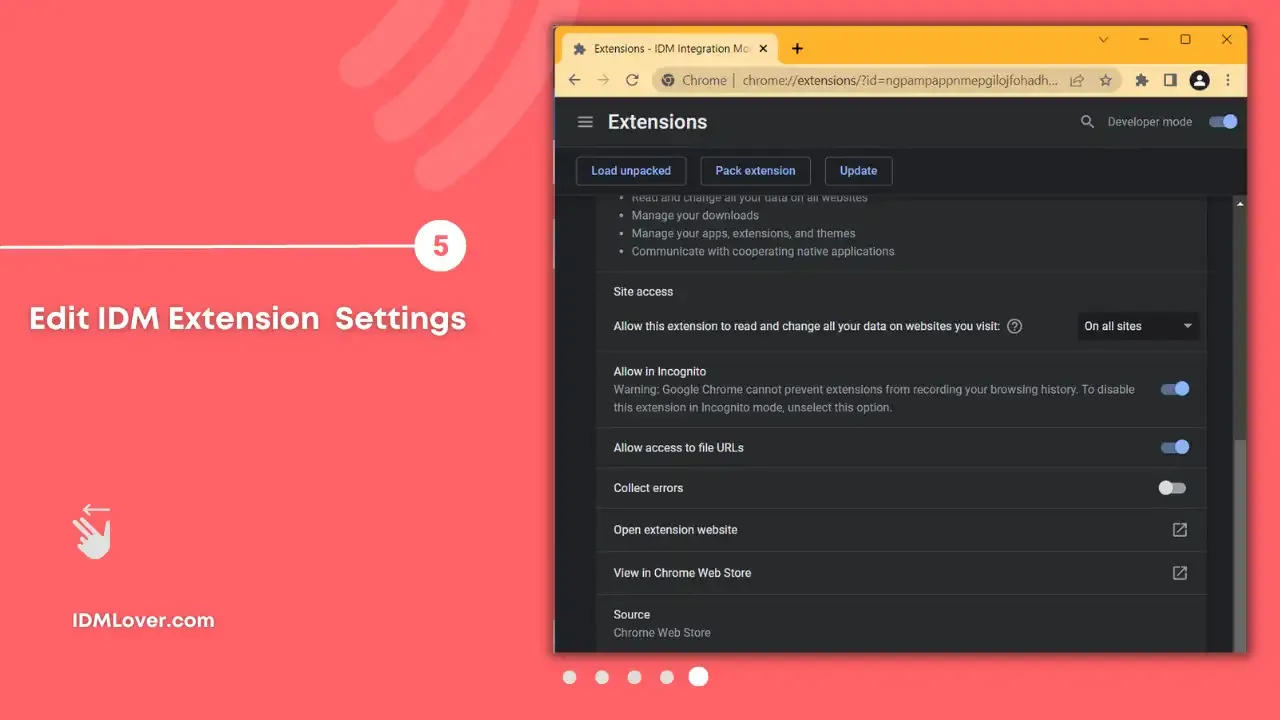Open the View in Chrome Web Store link

pos(1179,572)
